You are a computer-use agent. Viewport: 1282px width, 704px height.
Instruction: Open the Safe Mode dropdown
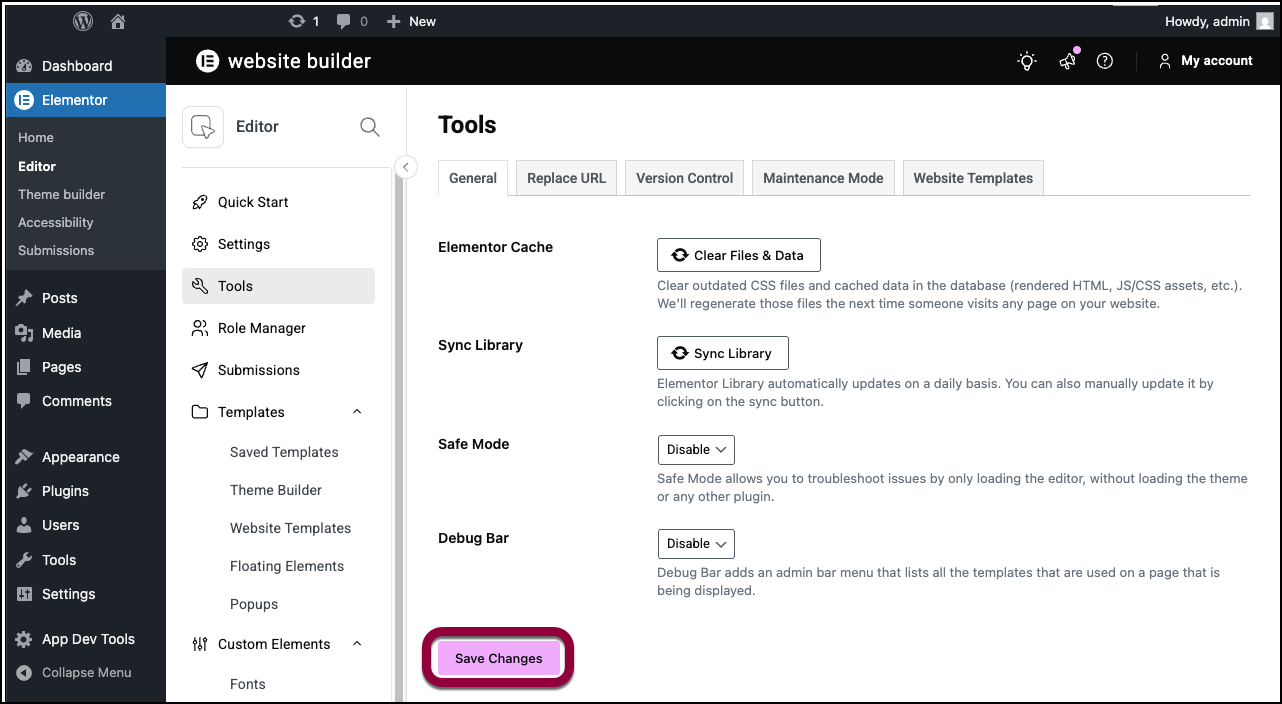click(x=696, y=450)
